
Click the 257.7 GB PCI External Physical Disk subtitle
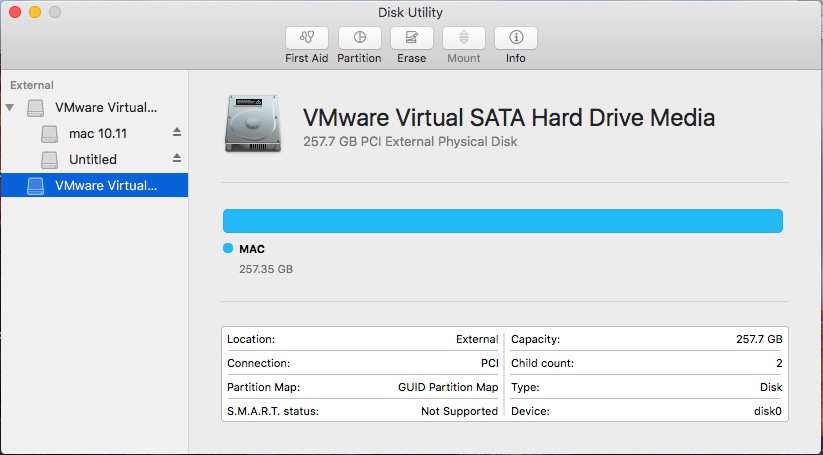tap(410, 142)
